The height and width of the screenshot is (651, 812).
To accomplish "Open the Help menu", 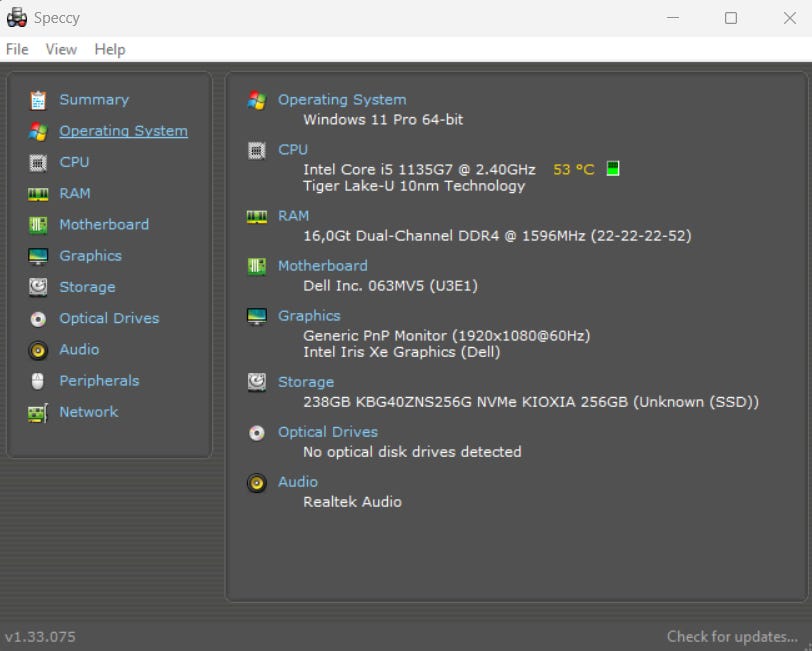I will 110,49.
